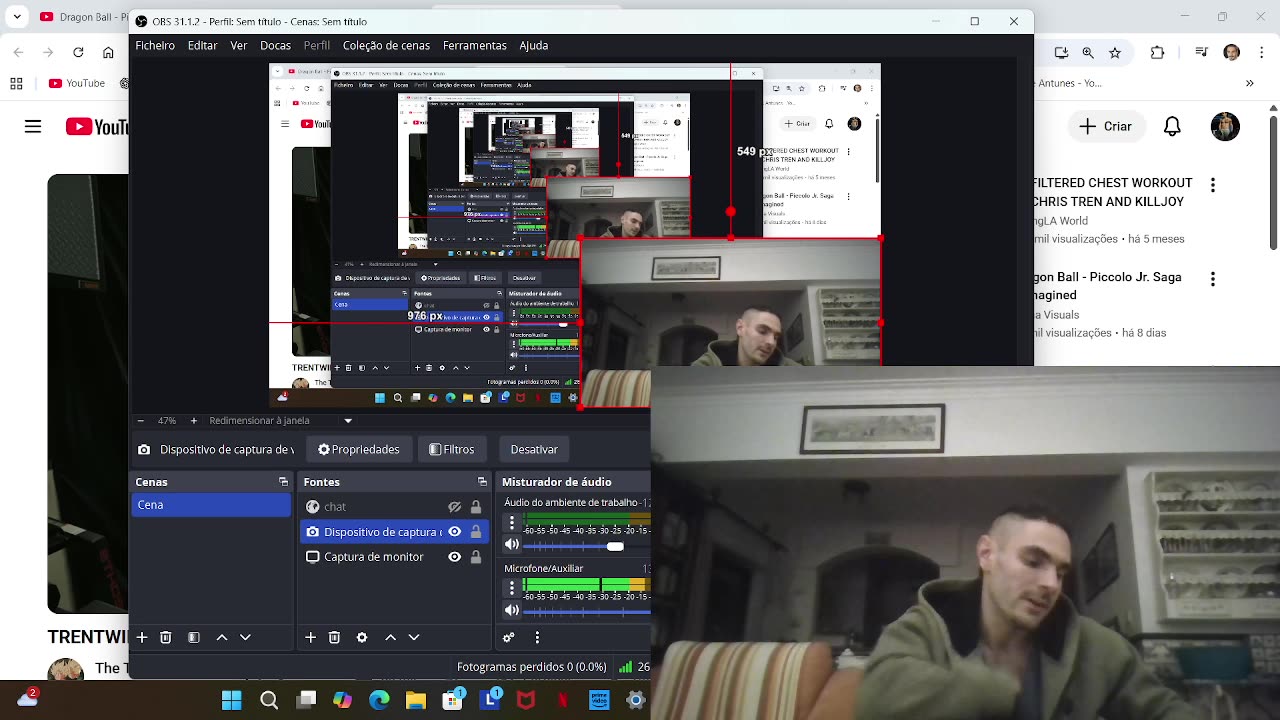Open browser extensions puzzle icon
The width and height of the screenshot is (1280, 720).
1157,52
